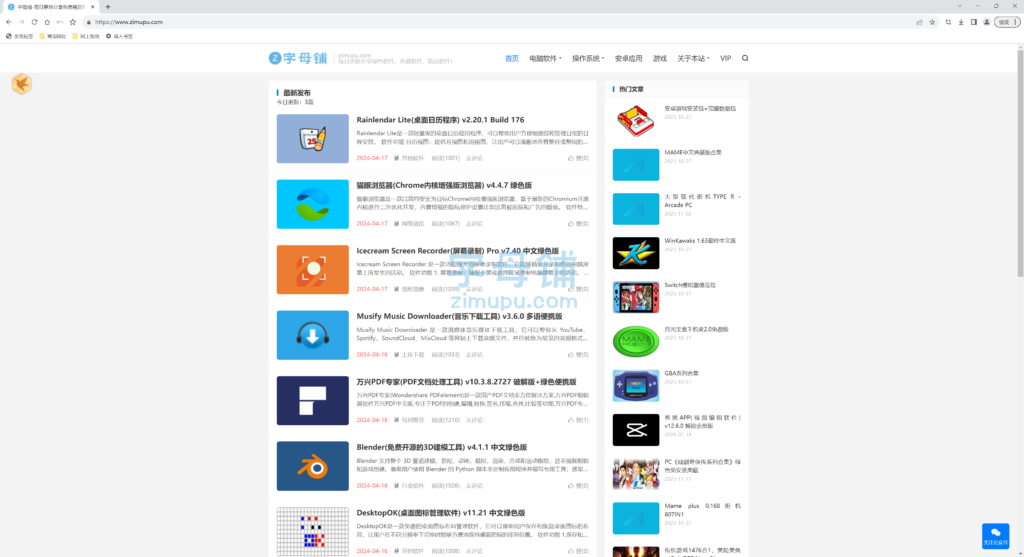Screen dimensions: 1024x557
Task: Expand the 关于本站 dropdown menu
Action: point(693,58)
